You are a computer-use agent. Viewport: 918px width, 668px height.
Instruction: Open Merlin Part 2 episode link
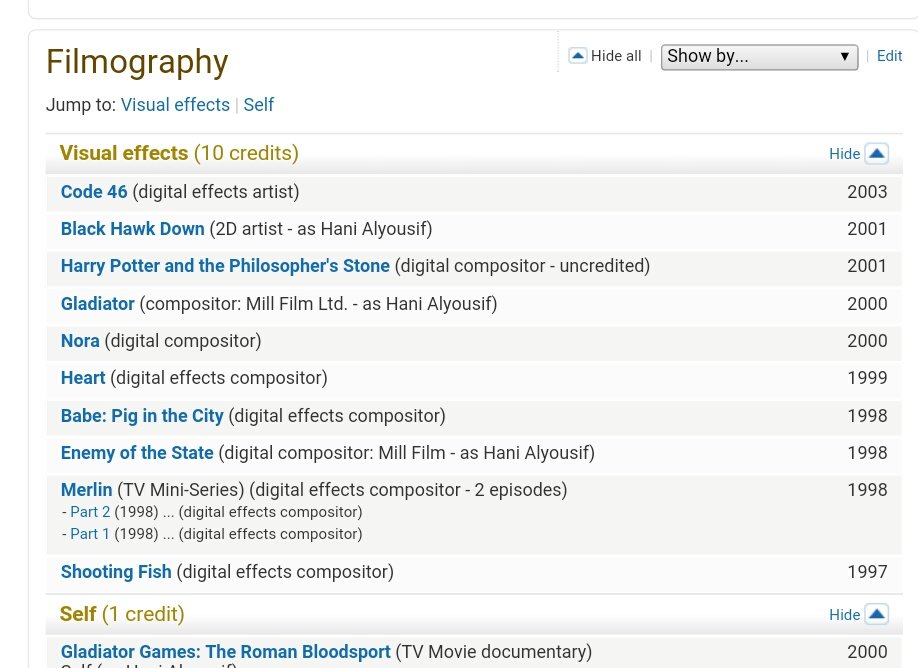pyautogui.click(x=90, y=512)
